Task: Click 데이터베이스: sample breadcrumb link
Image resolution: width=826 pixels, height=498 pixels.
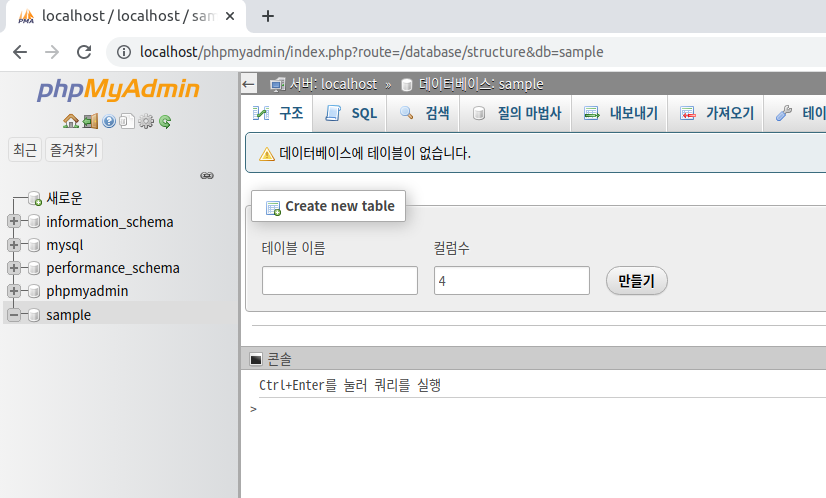Action: [x=481, y=84]
